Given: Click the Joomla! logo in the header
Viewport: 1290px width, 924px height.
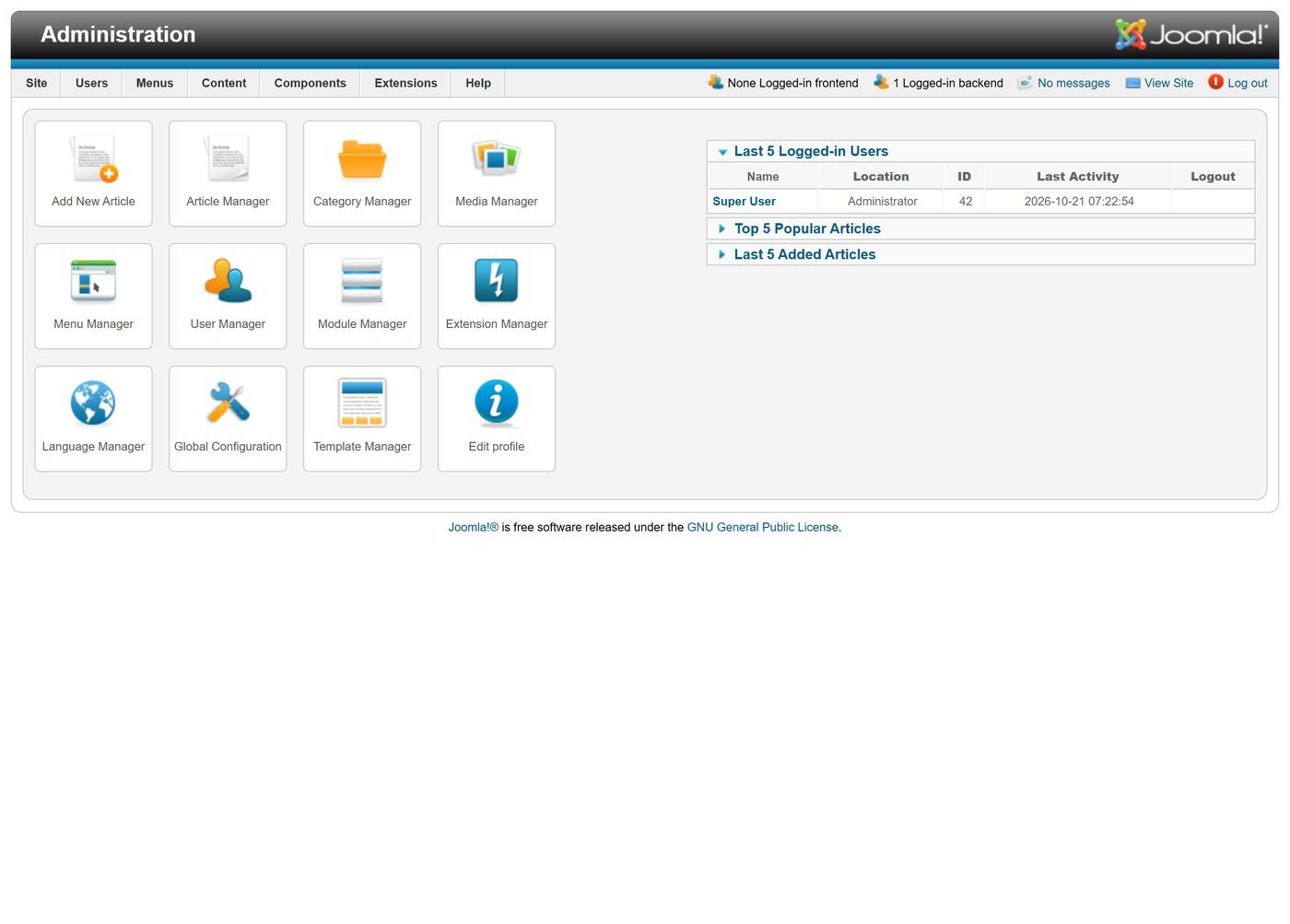Looking at the screenshot, I should coord(1190,34).
